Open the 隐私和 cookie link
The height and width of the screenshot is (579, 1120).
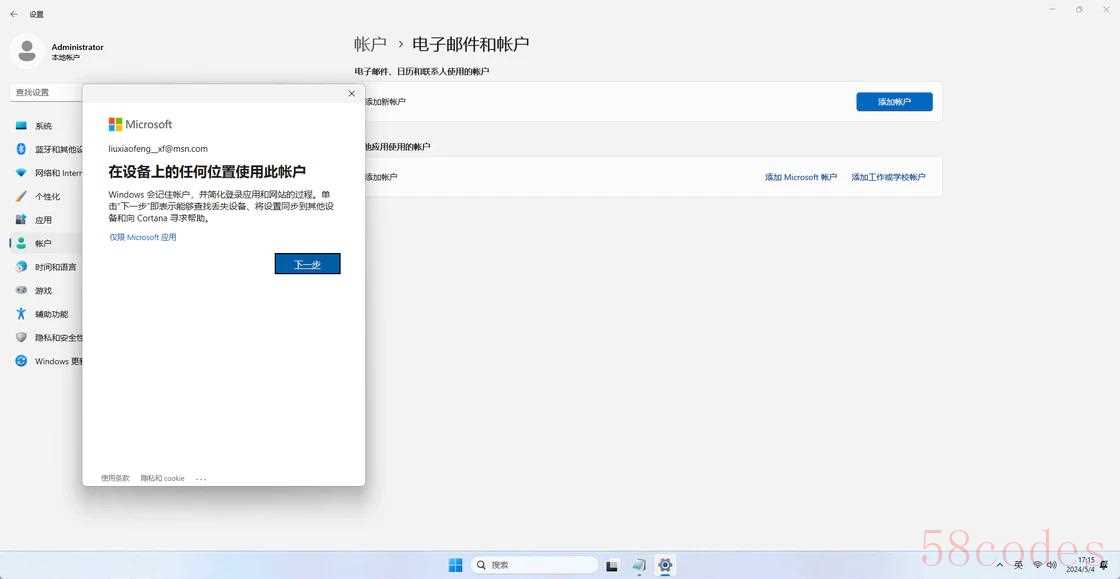[x=162, y=478]
